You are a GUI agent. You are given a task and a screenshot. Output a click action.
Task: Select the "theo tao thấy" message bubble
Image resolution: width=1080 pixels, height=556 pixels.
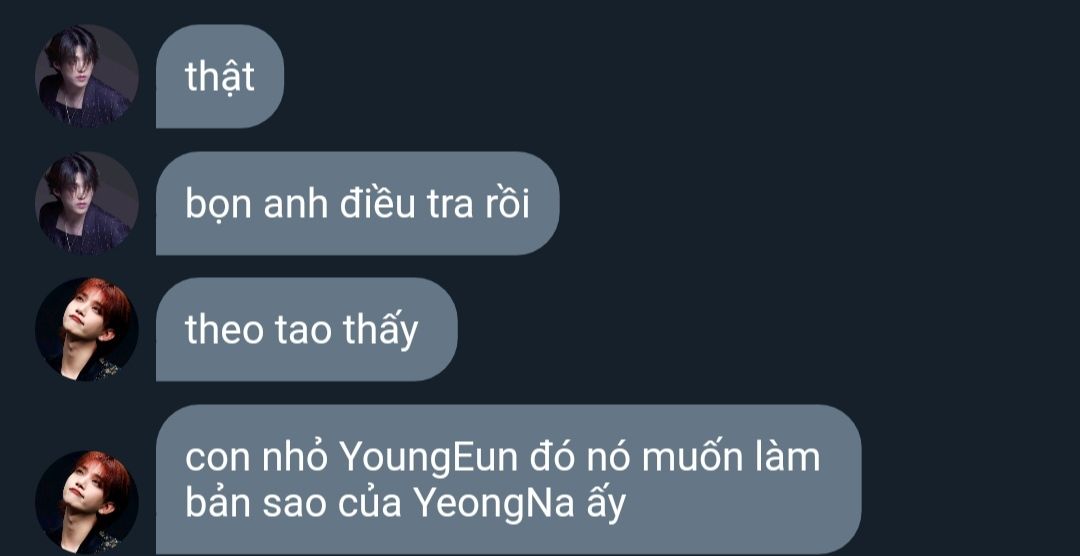pyautogui.click(x=307, y=329)
